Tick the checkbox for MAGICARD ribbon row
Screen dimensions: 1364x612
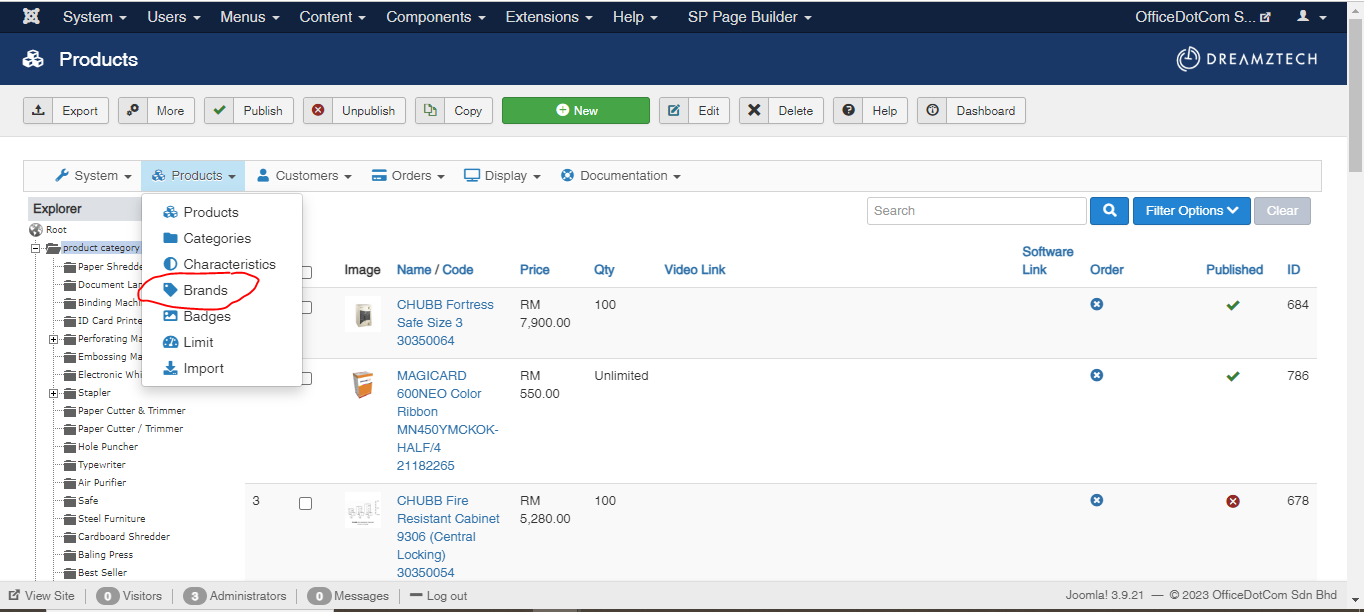pos(306,378)
